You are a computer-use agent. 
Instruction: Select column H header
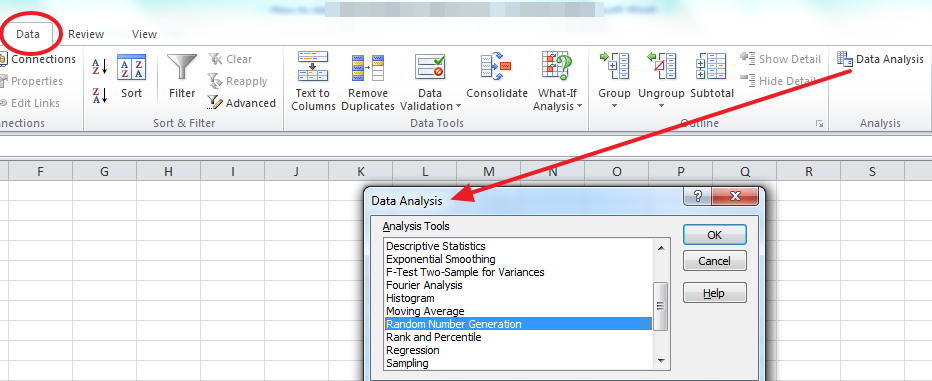pyautogui.click(x=168, y=171)
